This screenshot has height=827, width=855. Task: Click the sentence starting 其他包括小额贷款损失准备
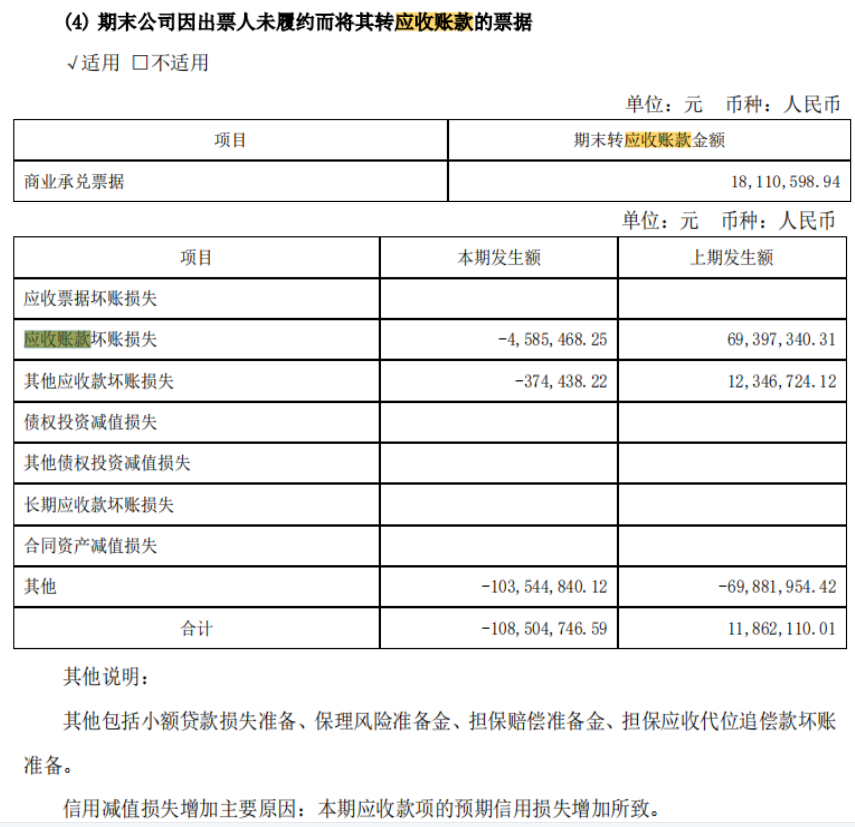coord(430,743)
